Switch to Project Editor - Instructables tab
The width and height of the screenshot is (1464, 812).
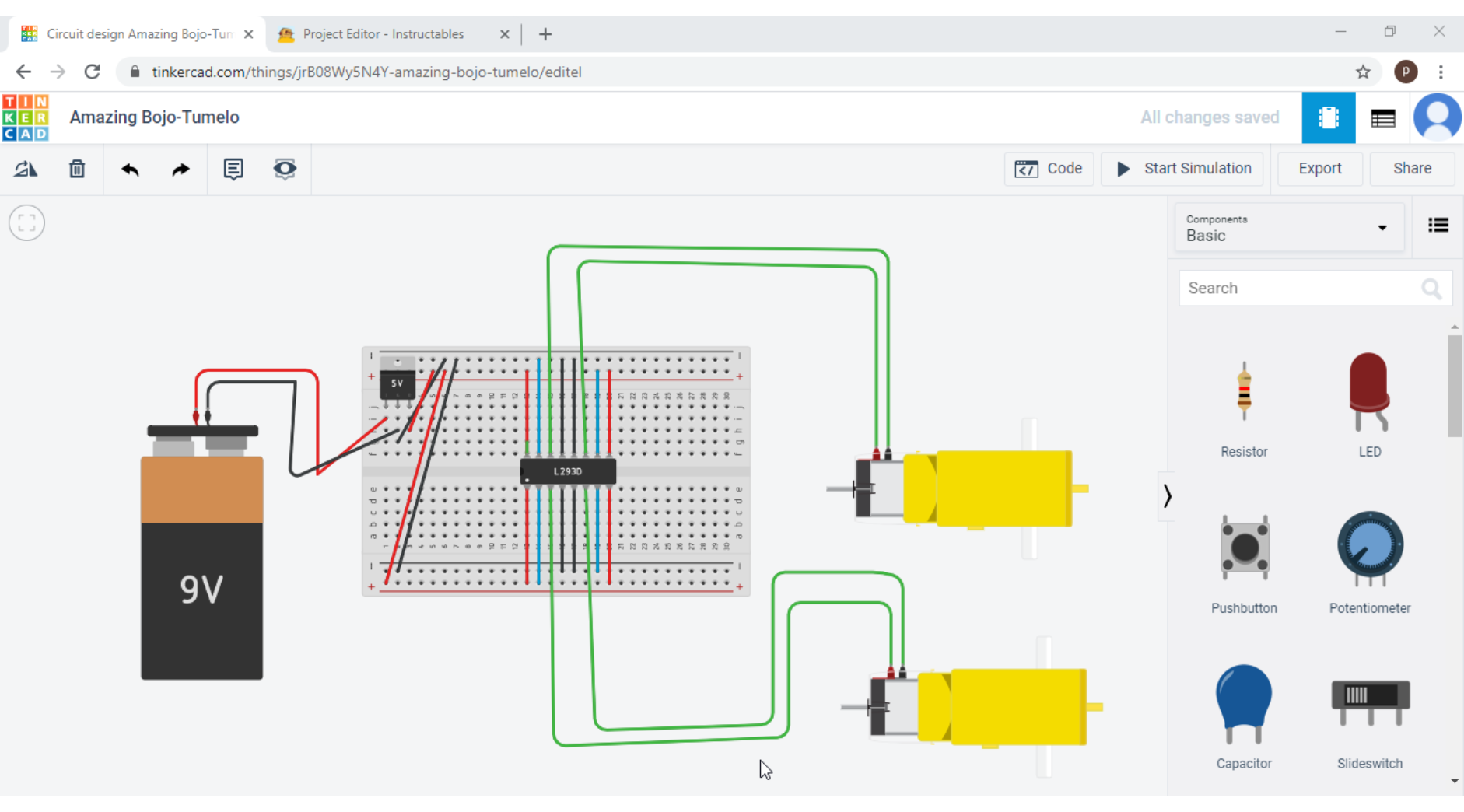384,34
